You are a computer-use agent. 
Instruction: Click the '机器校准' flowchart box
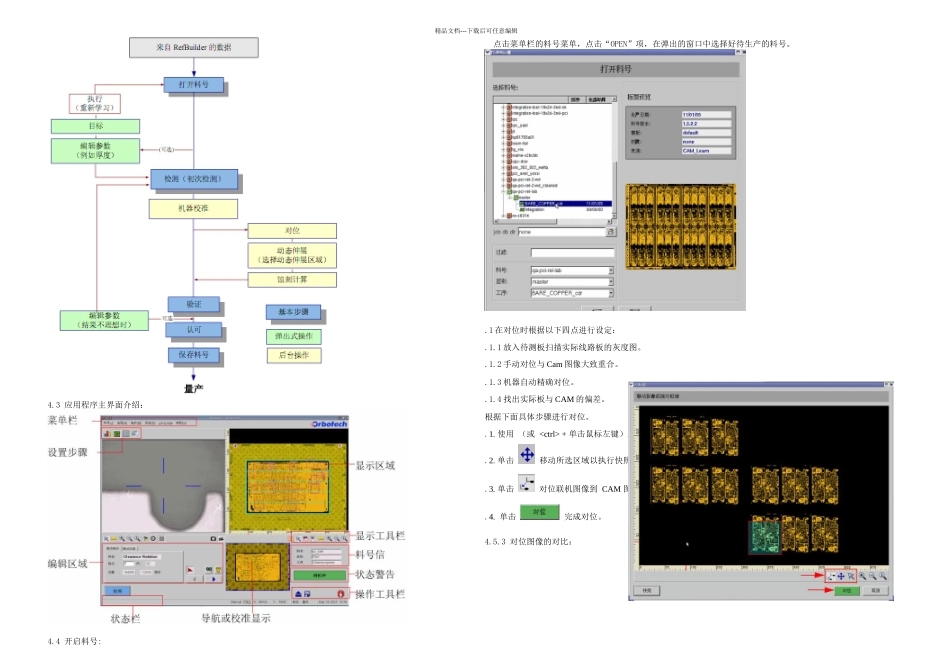(x=193, y=208)
